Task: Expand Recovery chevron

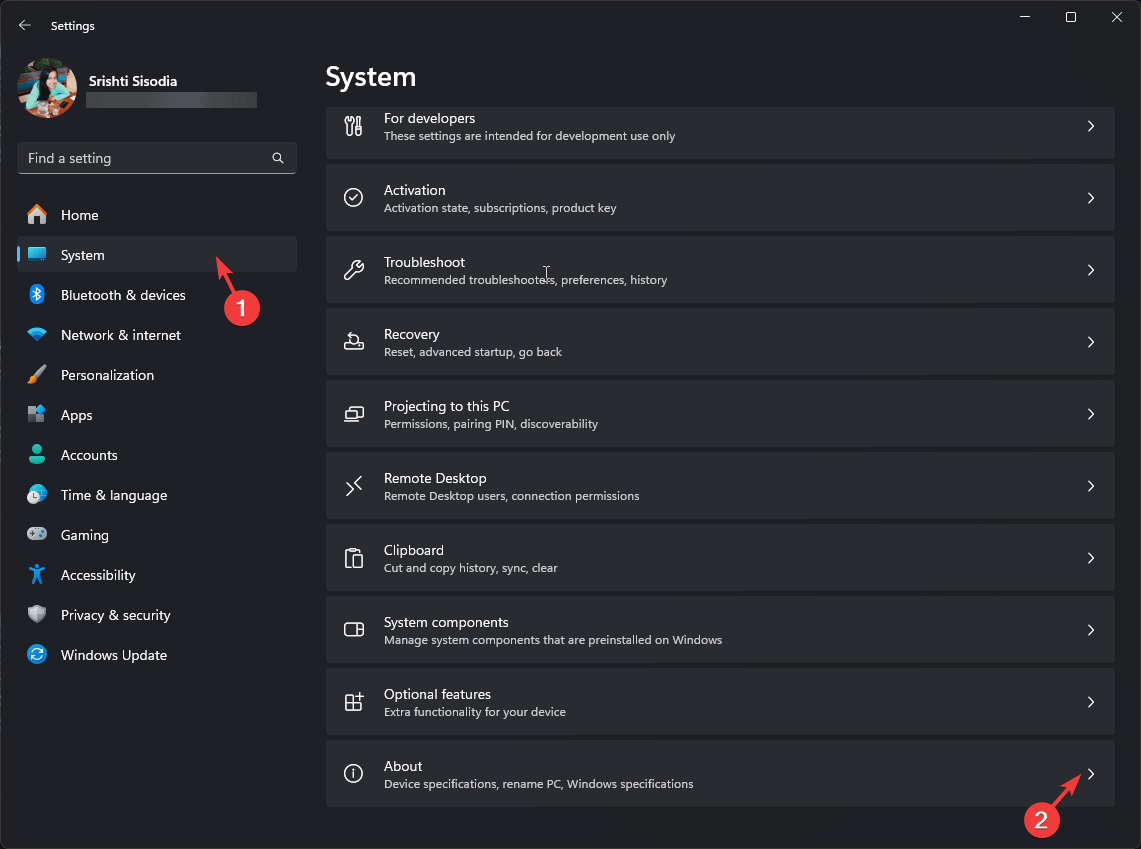Action: (x=1091, y=342)
